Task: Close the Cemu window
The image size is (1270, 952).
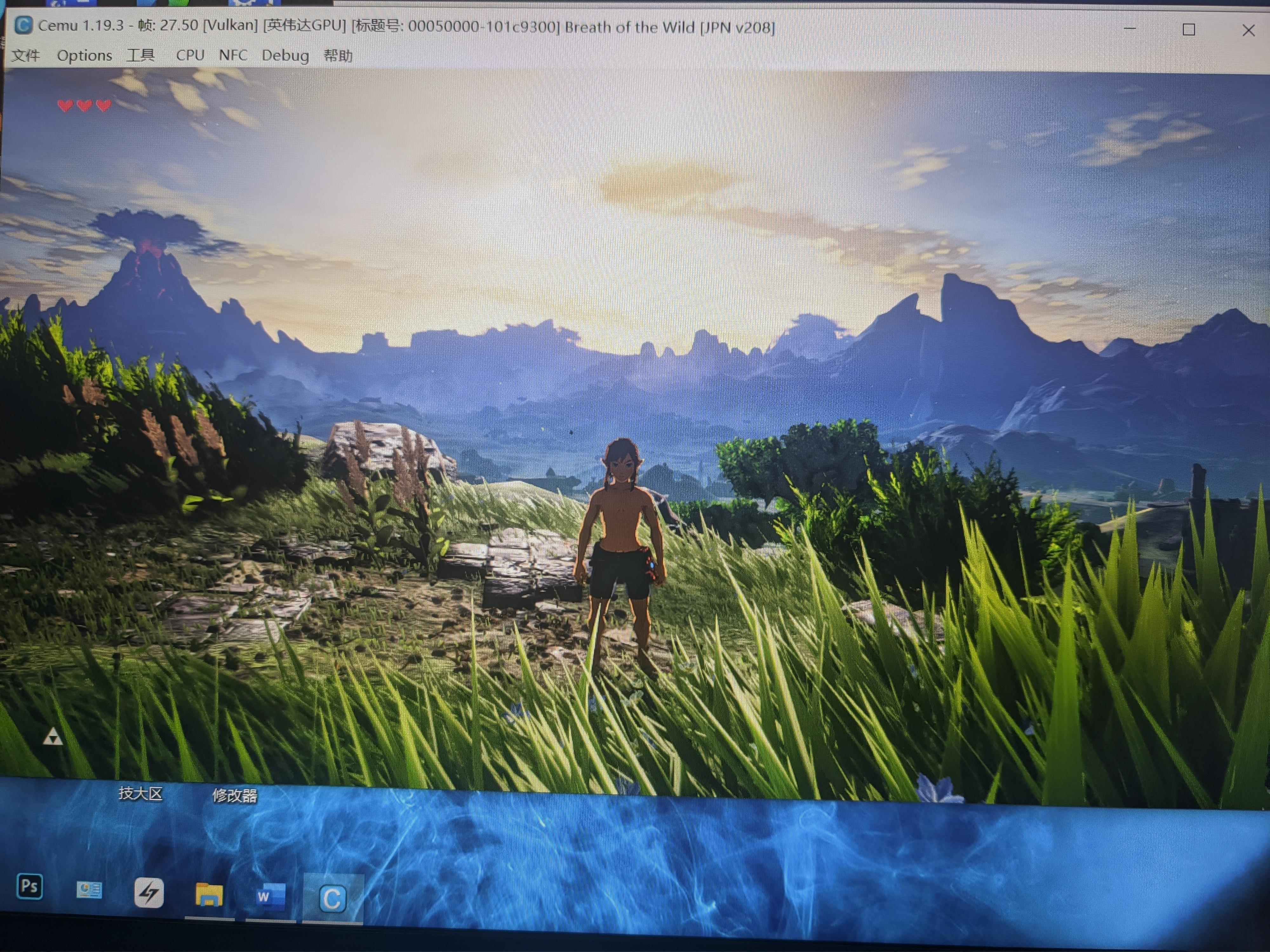Action: pyautogui.click(x=1248, y=30)
